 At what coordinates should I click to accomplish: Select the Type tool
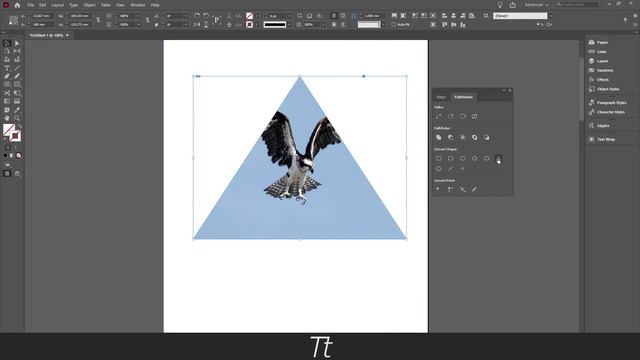(x=7, y=68)
